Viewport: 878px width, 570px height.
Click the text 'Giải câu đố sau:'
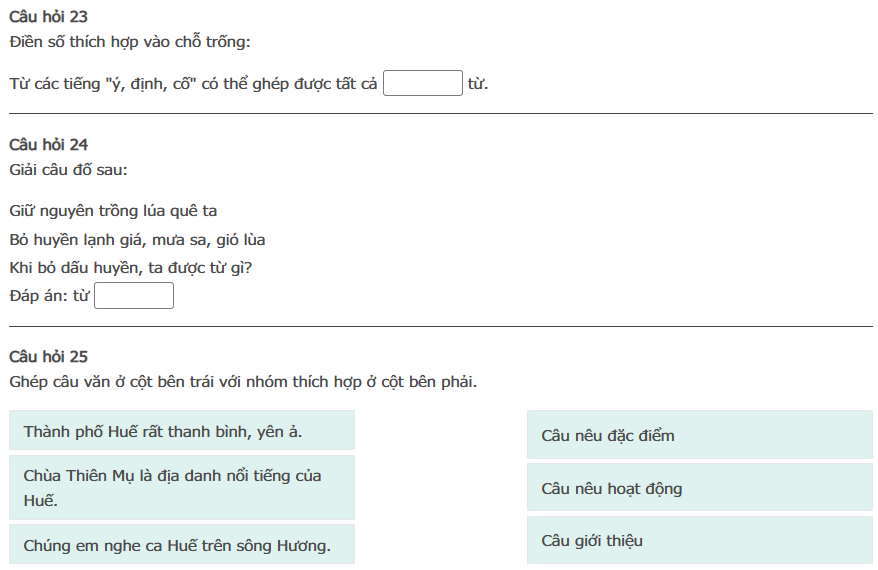pos(68,169)
